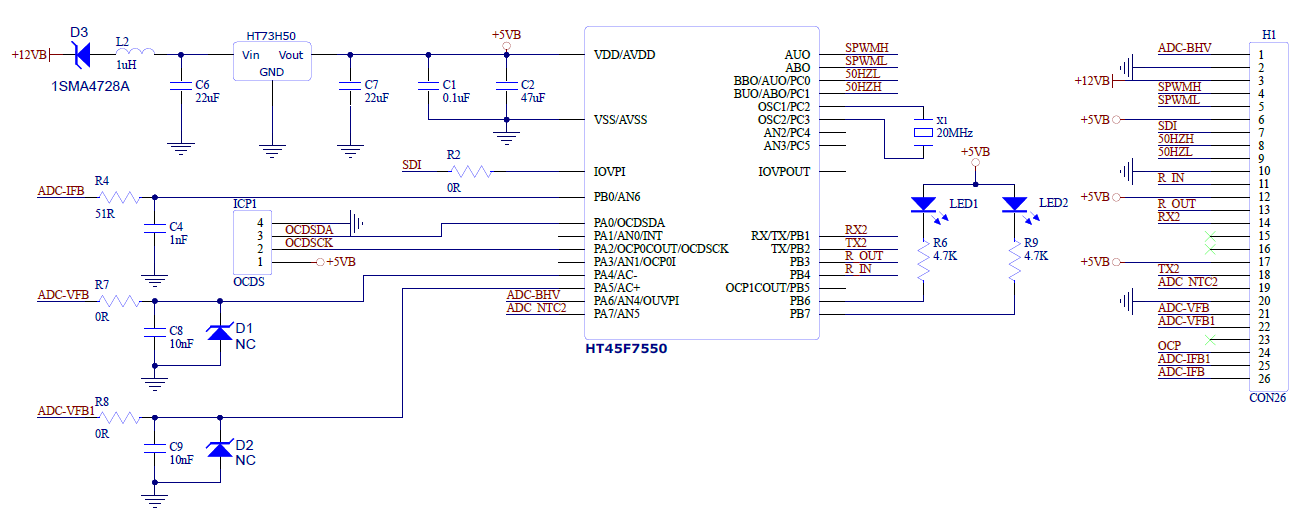
Task: Click the D1 zener diode symbol
Action: click(220, 331)
